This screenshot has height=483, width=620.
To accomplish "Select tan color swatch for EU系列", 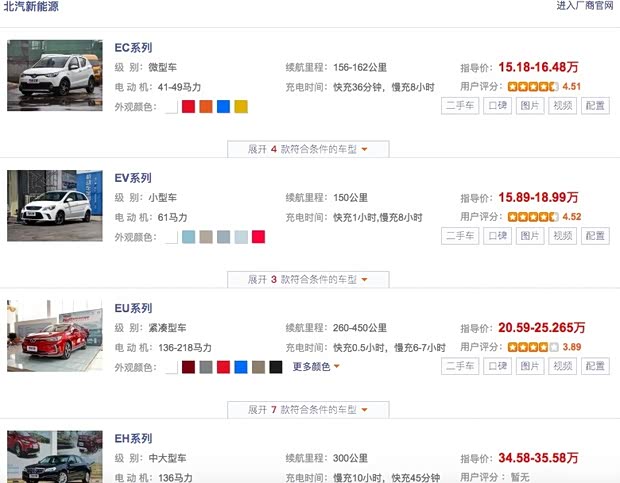I will (x=259, y=367).
